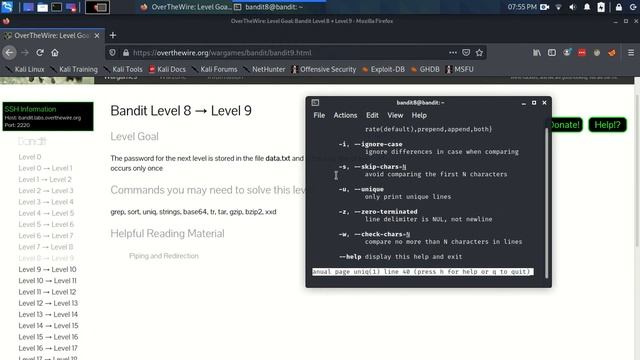Close the OverTheWire browser tab
Viewport: 640px width, 360px height.
coord(97,36)
